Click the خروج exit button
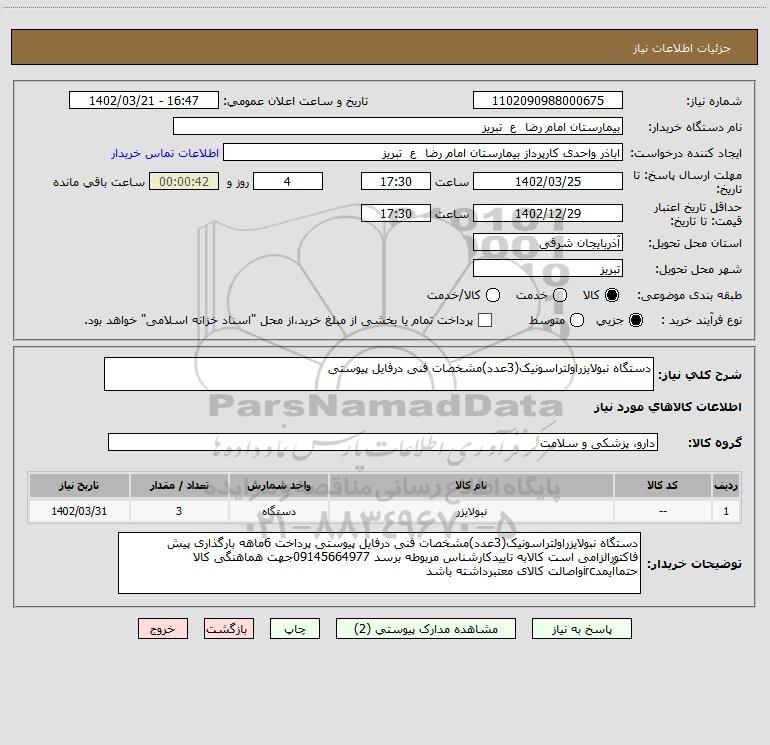This screenshot has height=745, width=770. tap(163, 629)
